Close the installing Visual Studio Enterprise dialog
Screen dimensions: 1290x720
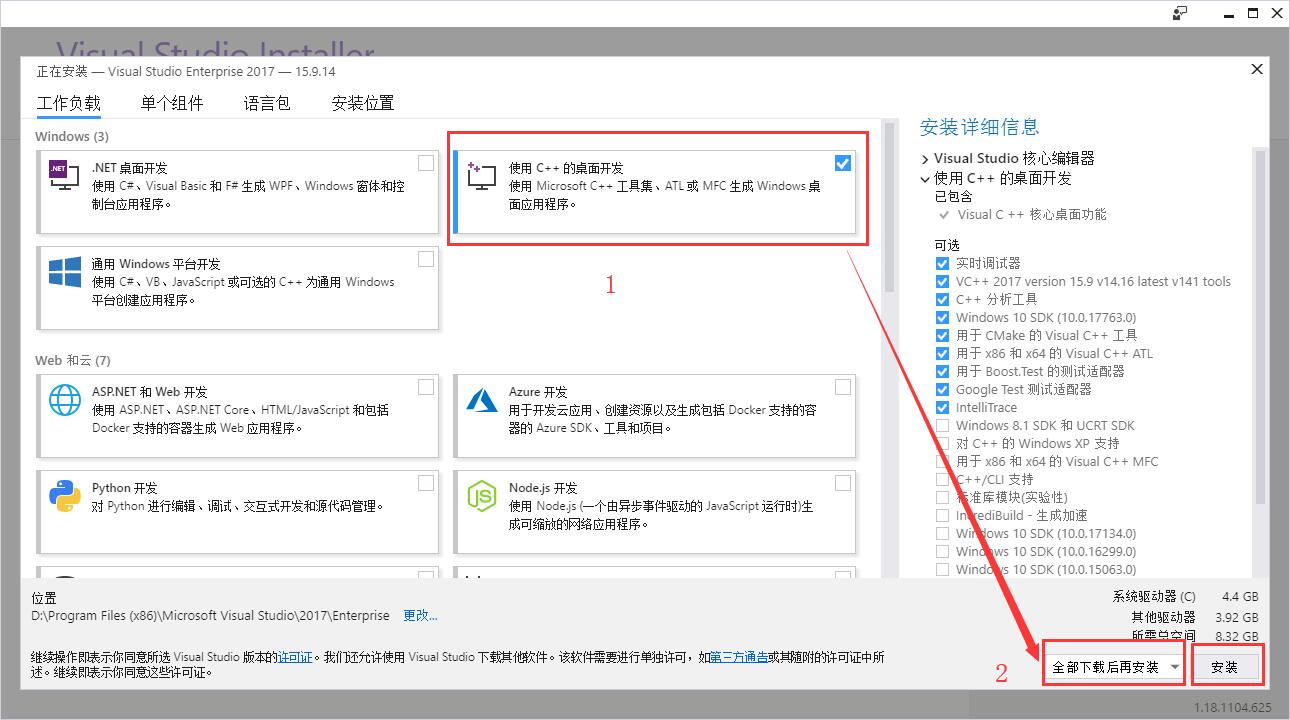[1257, 69]
